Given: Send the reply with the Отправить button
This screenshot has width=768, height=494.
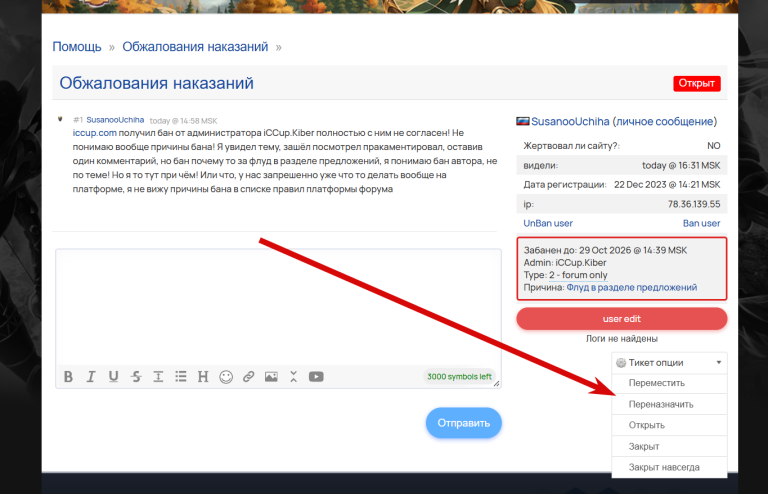Looking at the screenshot, I should (463, 423).
